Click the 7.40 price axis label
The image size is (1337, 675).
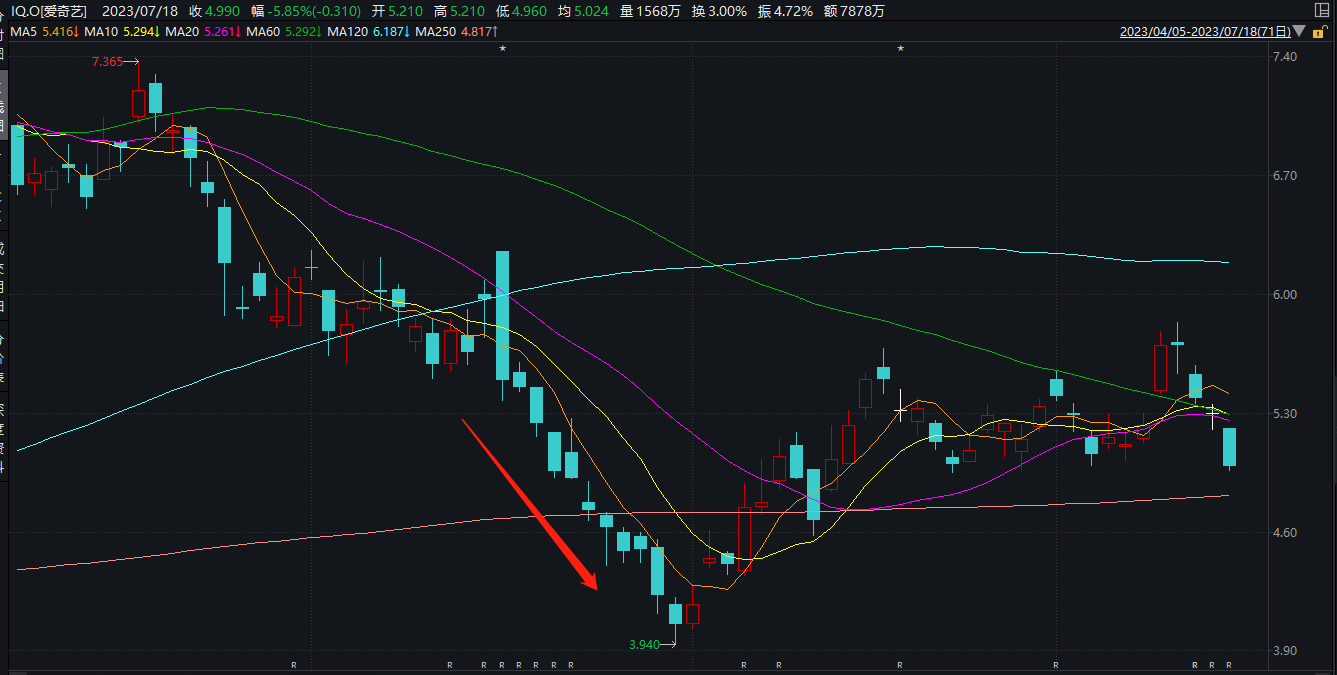point(1283,57)
